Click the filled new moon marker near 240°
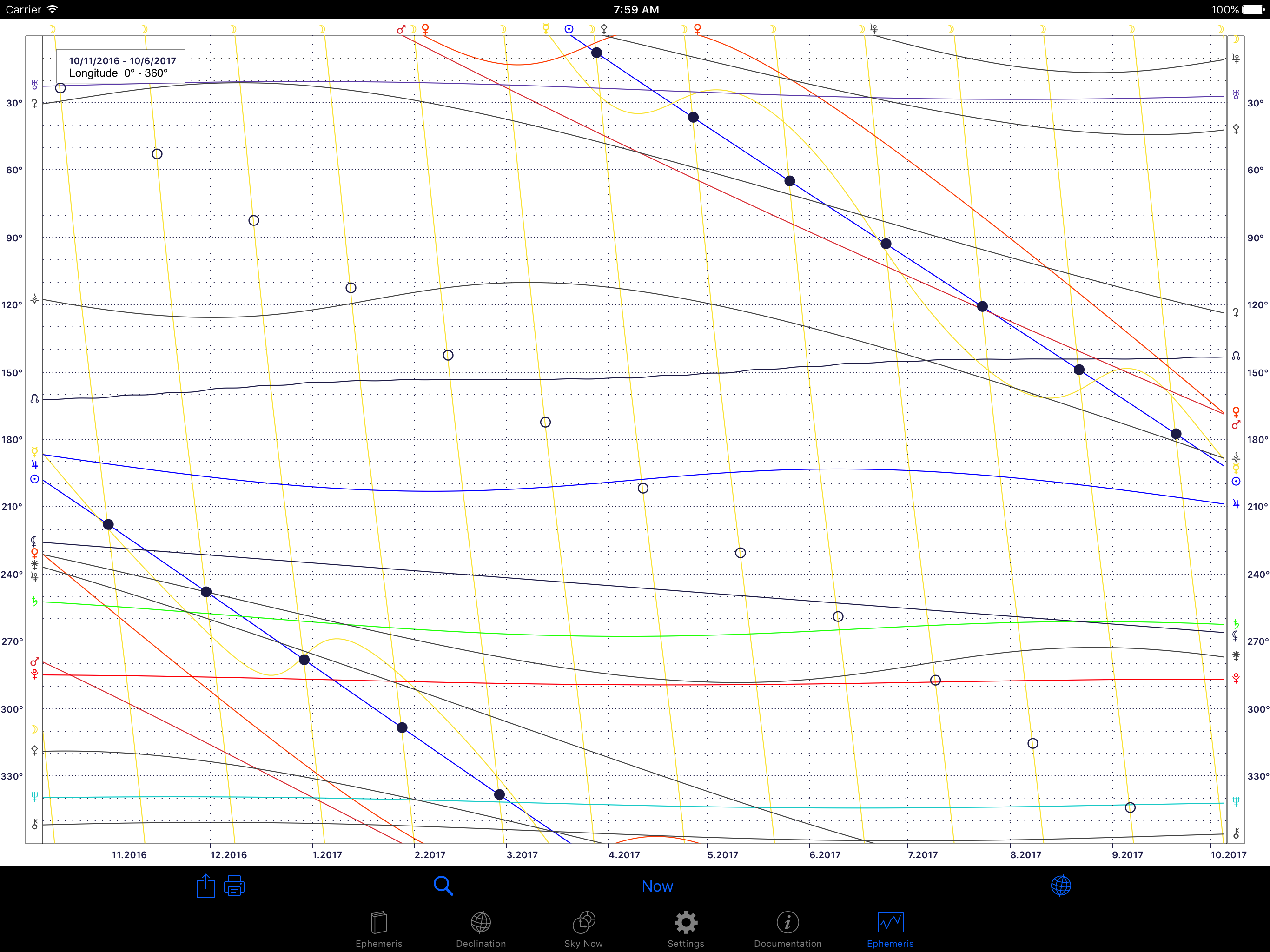This screenshot has height=952, width=1270. point(206,592)
